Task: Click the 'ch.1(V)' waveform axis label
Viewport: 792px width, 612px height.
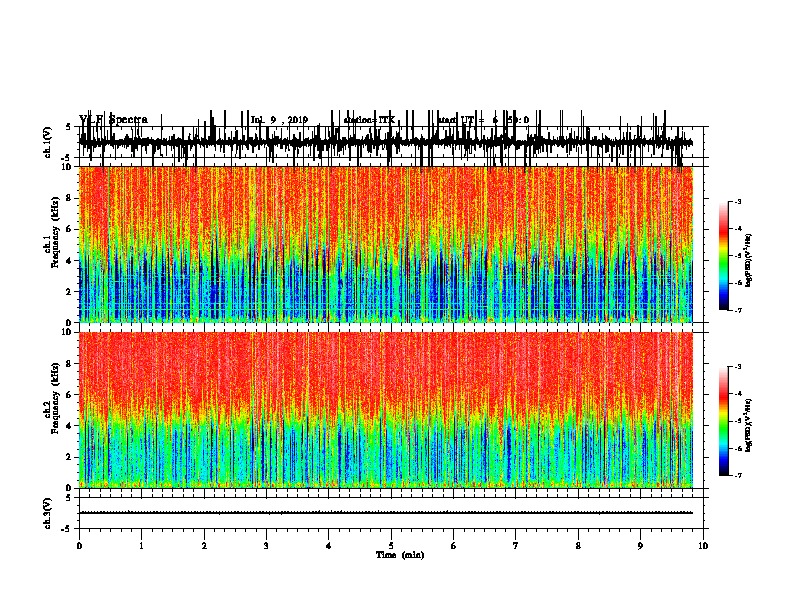Action: coord(48,142)
